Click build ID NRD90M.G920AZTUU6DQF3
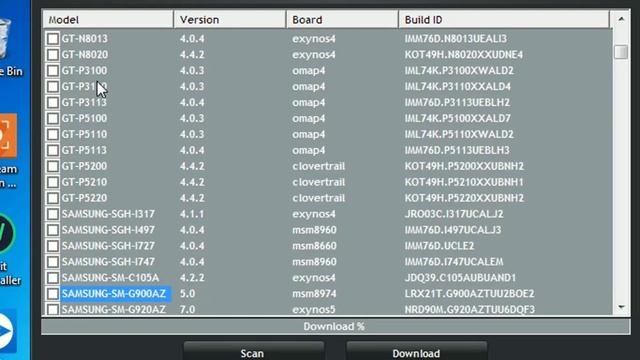This screenshot has height=360, width=640. (x=469, y=309)
